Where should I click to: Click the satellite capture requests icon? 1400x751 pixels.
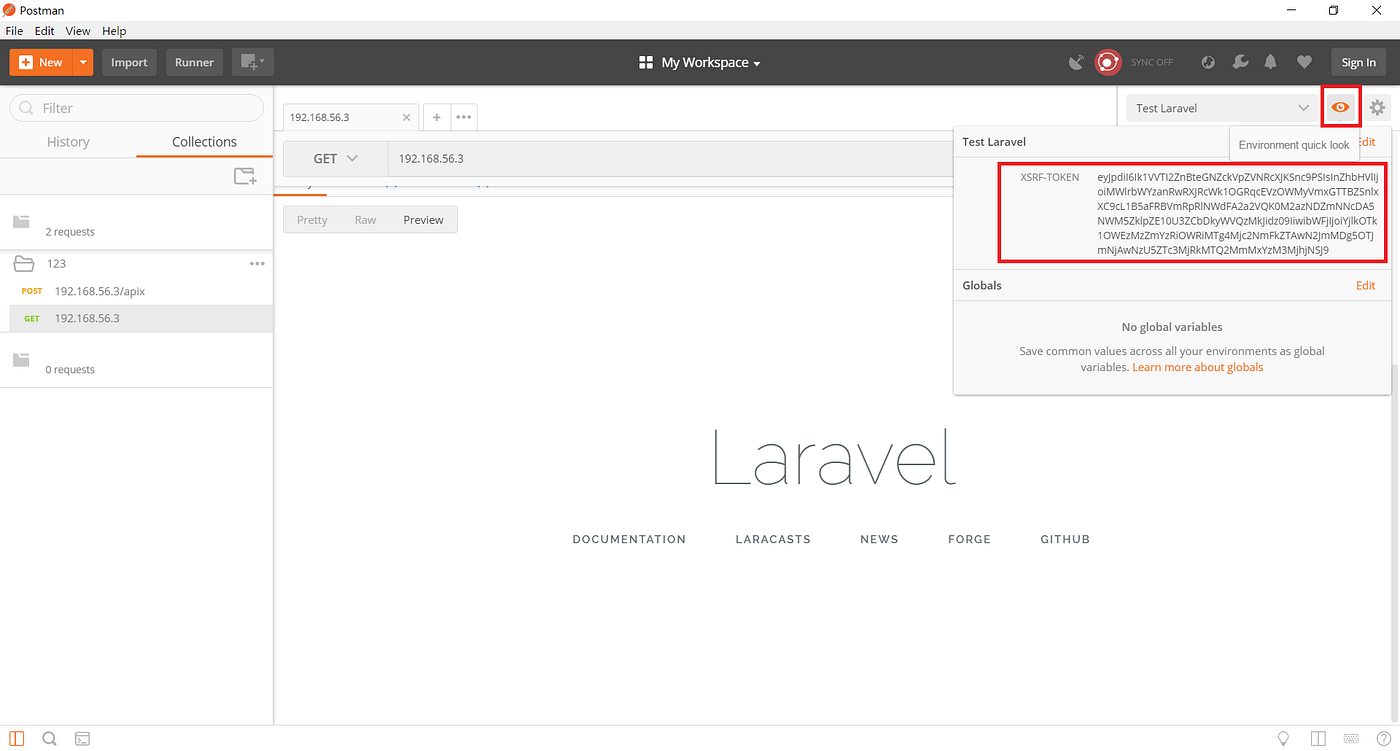pyautogui.click(x=1076, y=62)
